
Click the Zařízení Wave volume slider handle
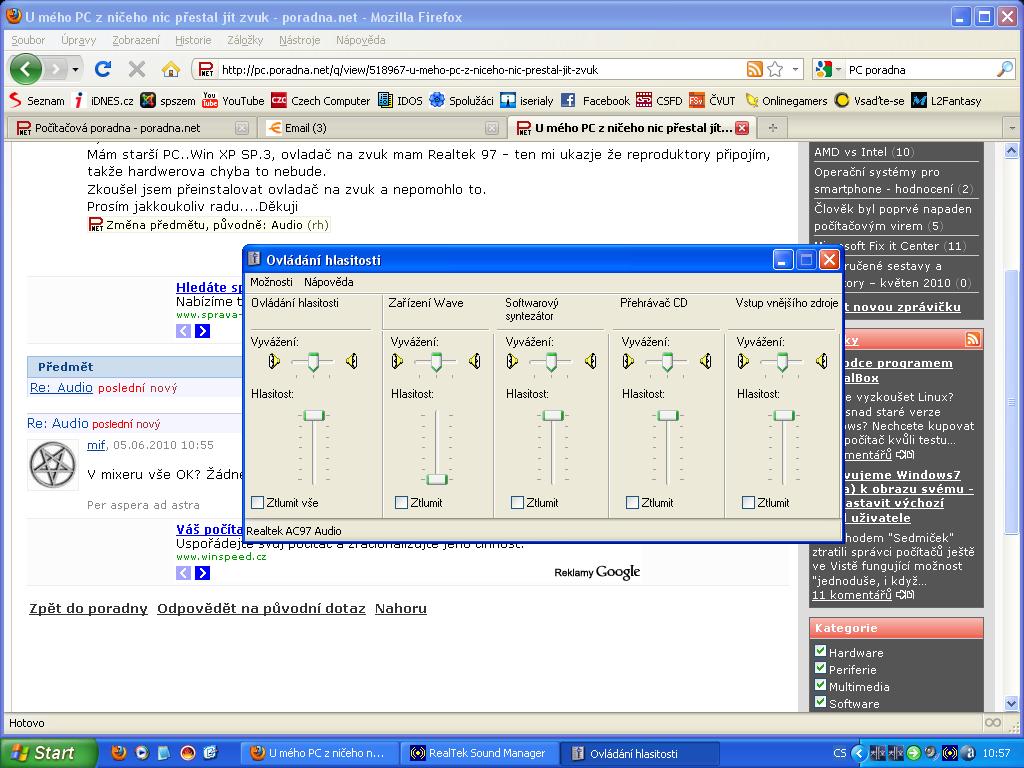pos(436,479)
